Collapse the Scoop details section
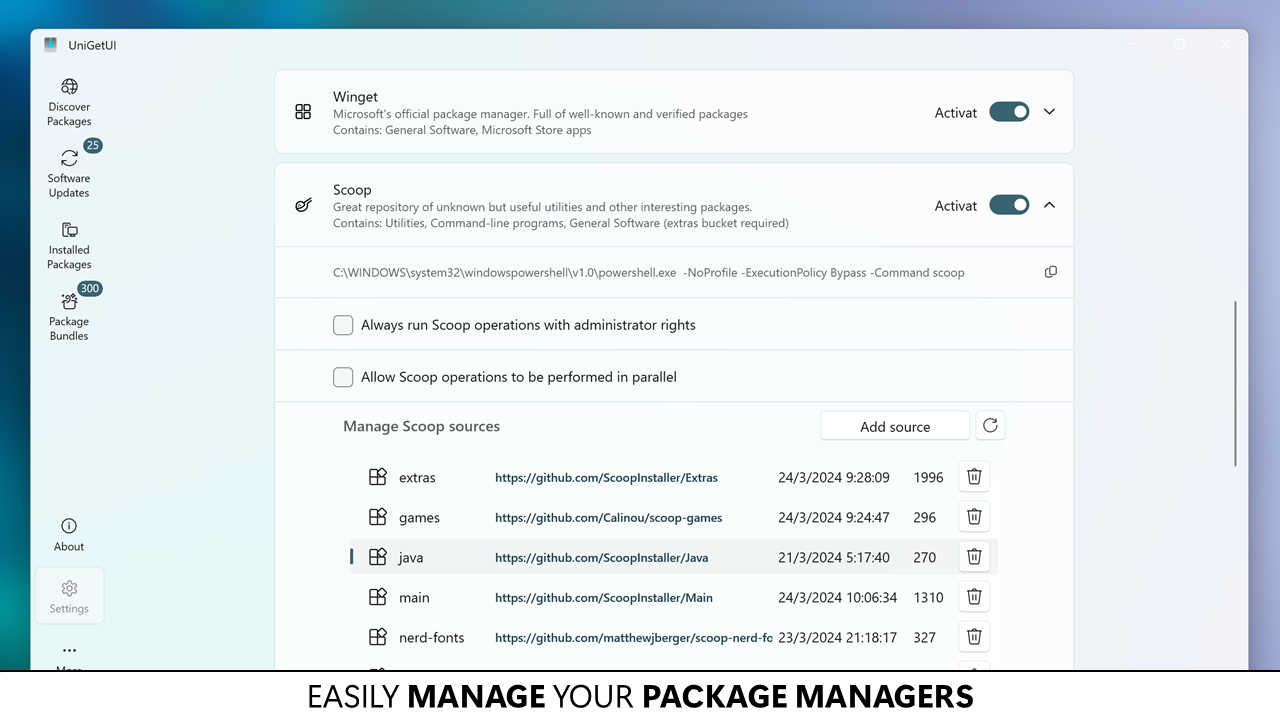Image resolution: width=1280 pixels, height=720 pixels. point(1049,204)
